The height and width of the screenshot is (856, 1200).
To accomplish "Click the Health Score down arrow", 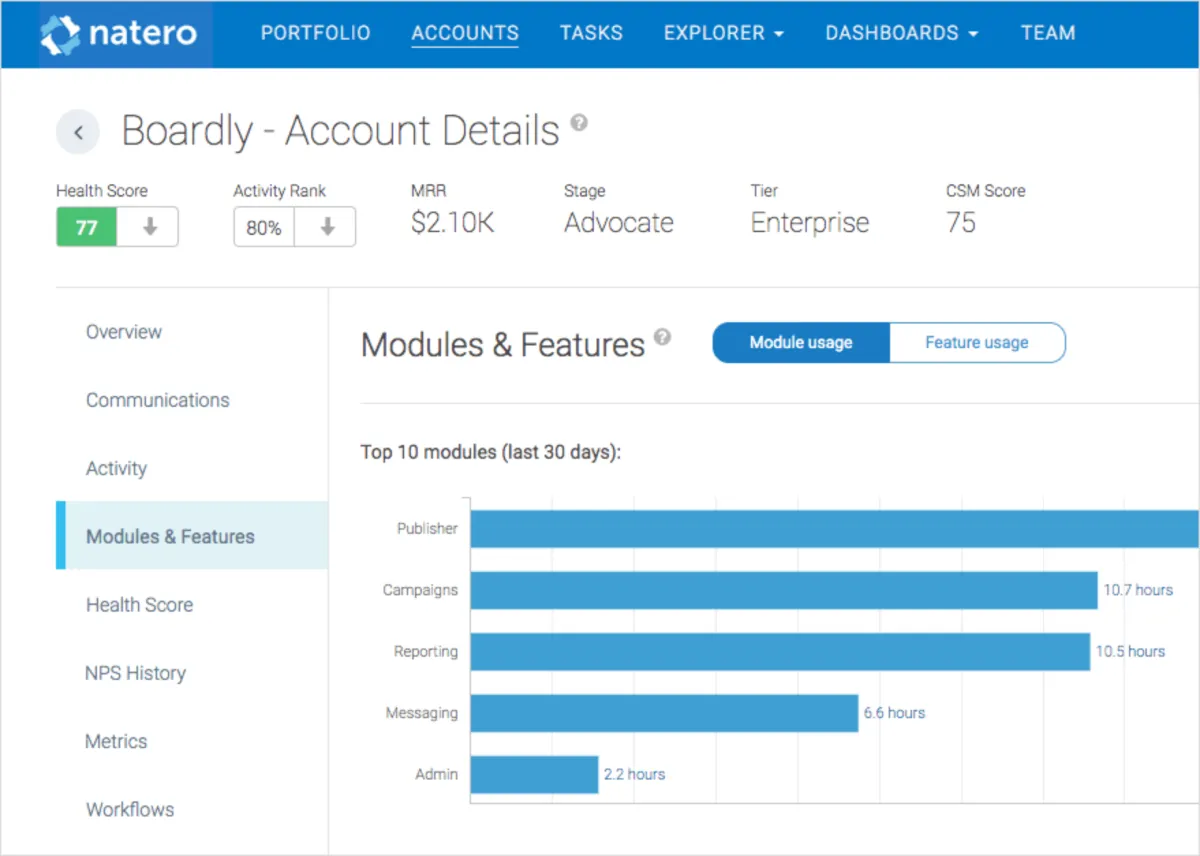I will click(149, 227).
